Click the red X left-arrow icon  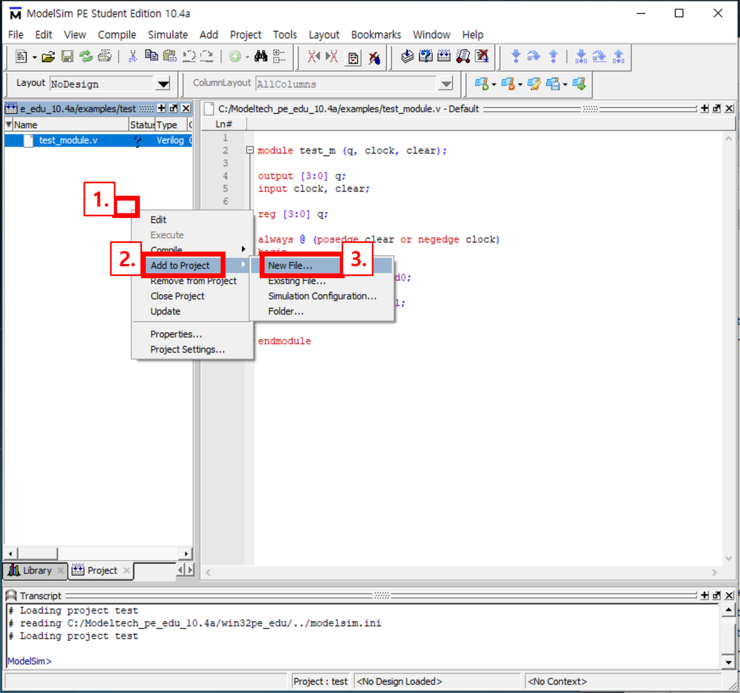coord(313,57)
